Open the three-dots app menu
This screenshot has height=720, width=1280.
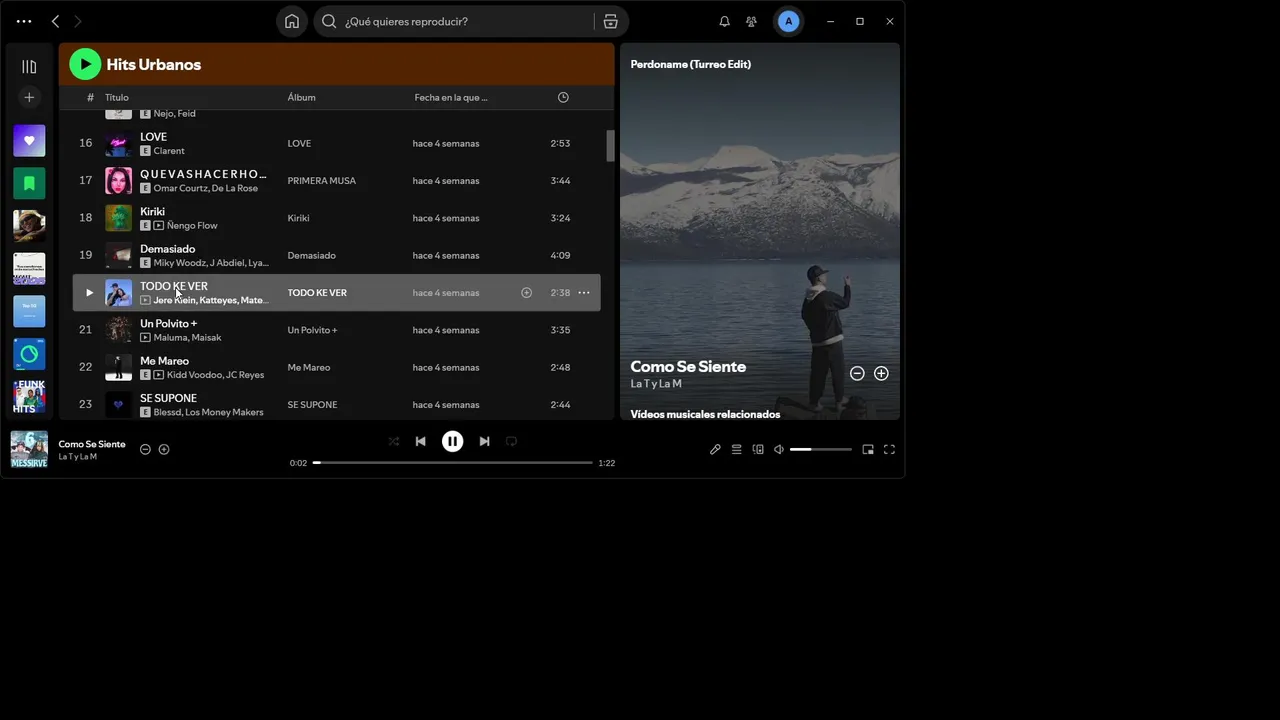(24, 21)
